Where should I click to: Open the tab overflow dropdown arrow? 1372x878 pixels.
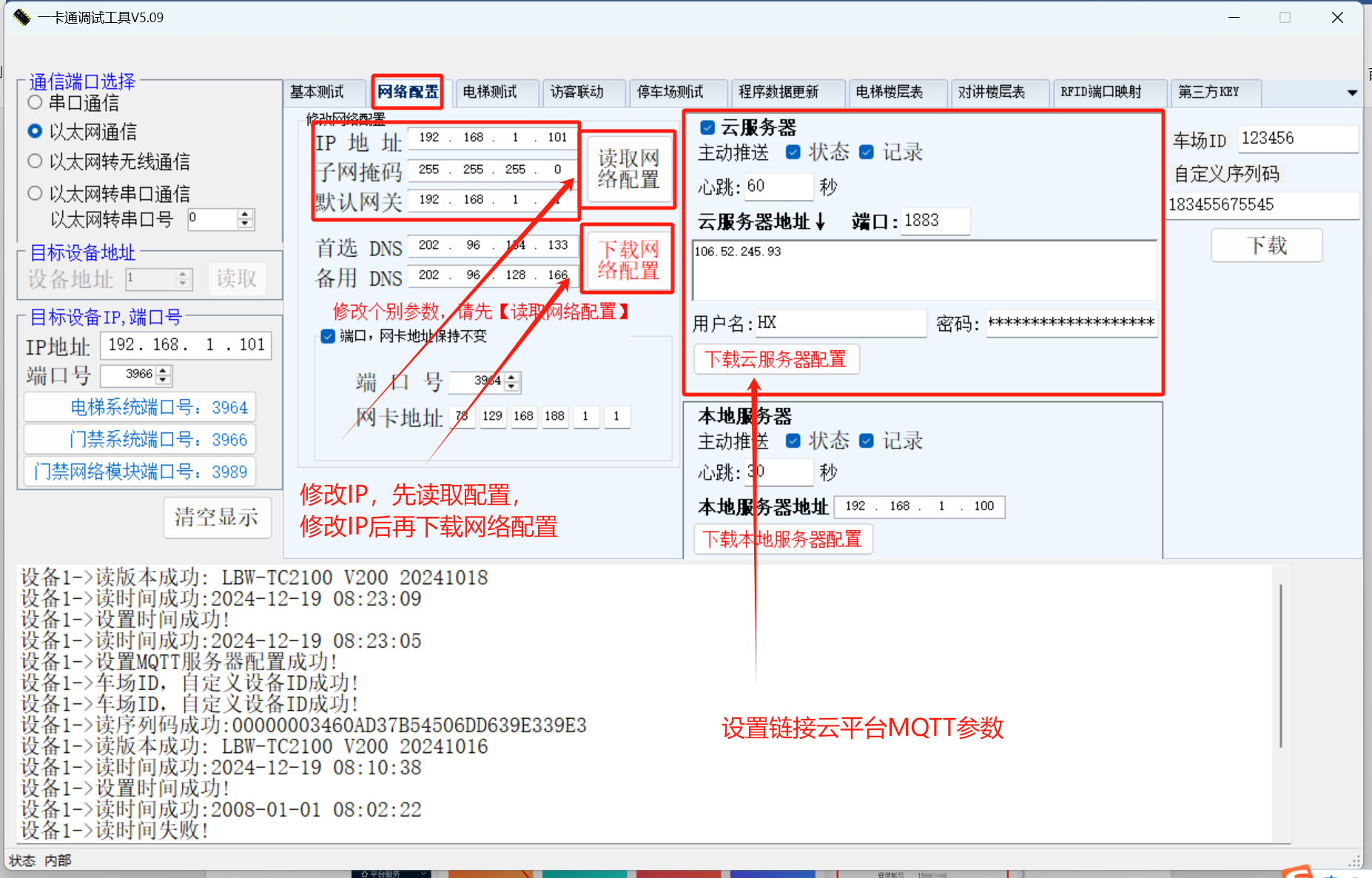(1352, 93)
